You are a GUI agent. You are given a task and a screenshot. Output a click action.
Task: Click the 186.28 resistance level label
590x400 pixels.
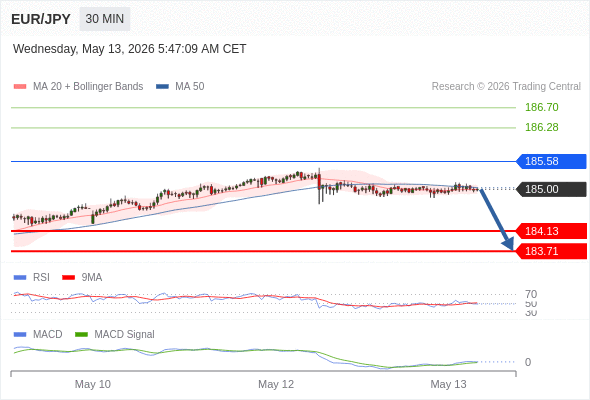click(x=541, y=127)
